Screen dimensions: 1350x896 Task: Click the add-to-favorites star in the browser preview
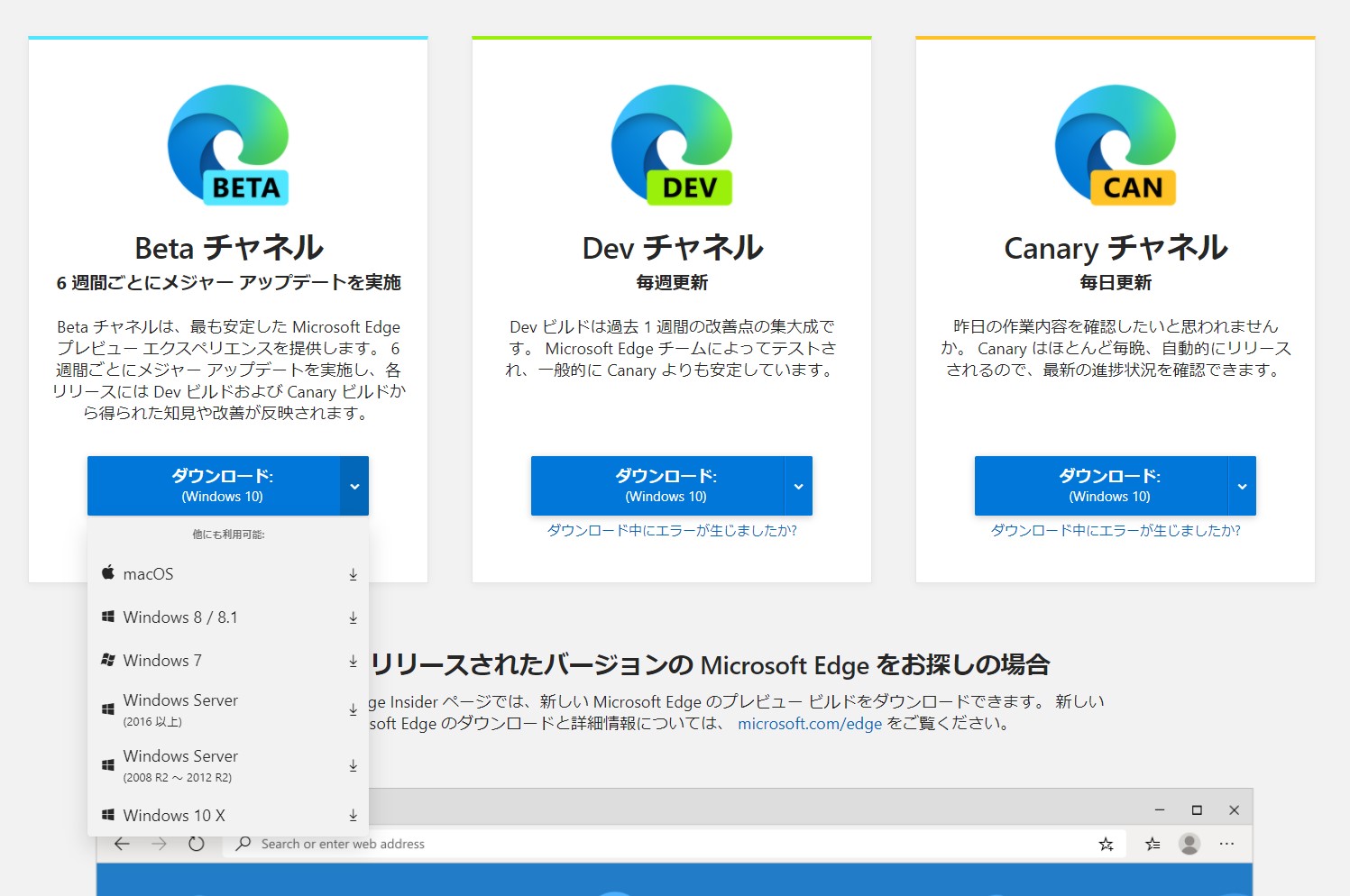[1106, 844]
